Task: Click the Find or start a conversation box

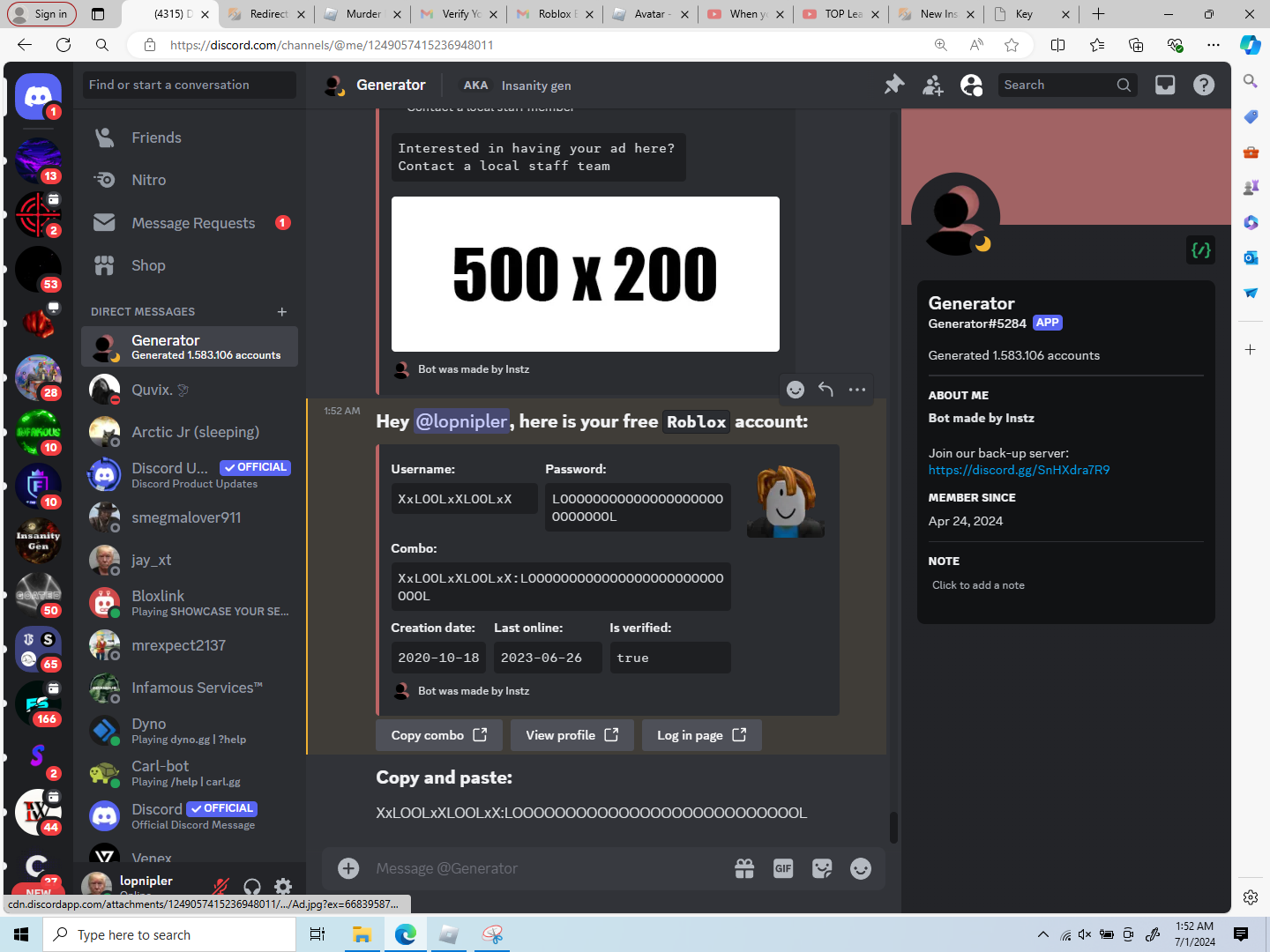Action: coord(190,85)
